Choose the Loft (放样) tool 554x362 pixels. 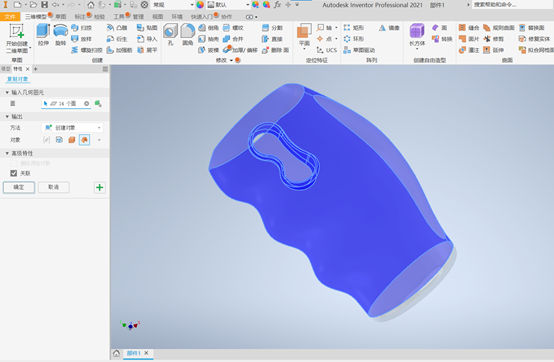pyautogui.click(x=82, y=39)
